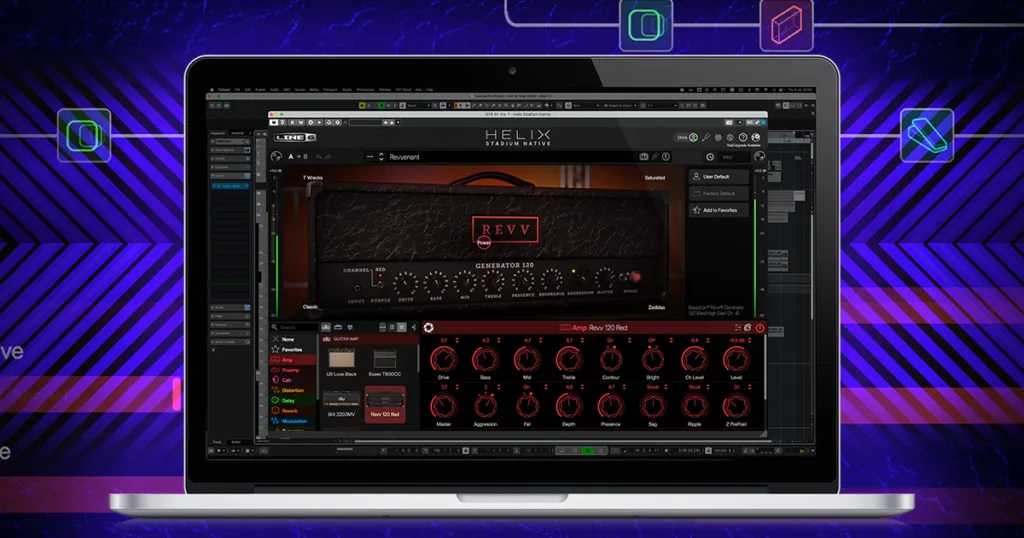Open the preset camera snapshot icon
Image resolution: width=1024 pixels, height=538 pixels.
[x=644, y=157]
